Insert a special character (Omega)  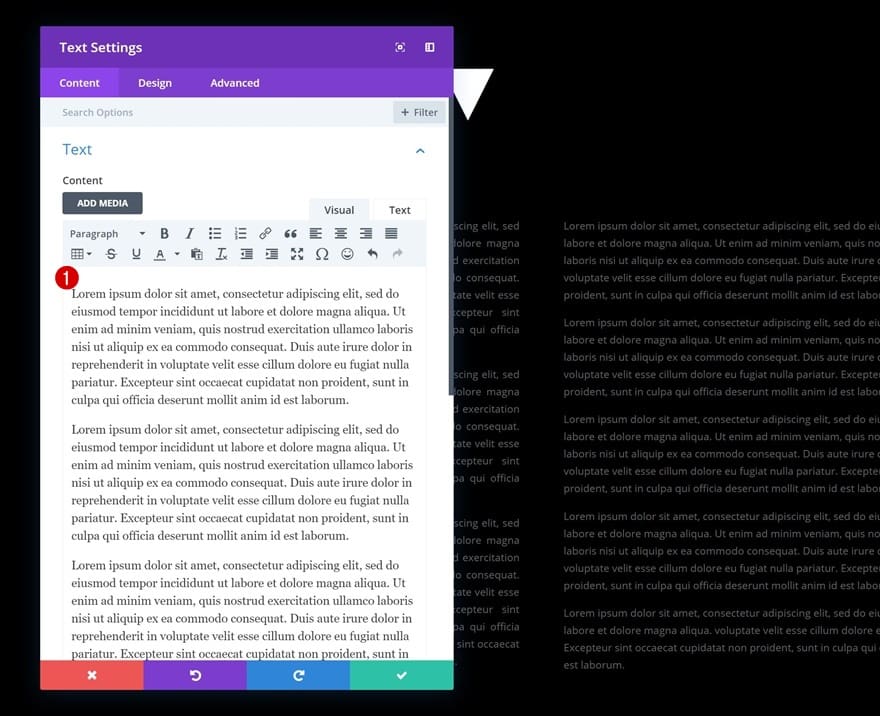pos(322,254)
